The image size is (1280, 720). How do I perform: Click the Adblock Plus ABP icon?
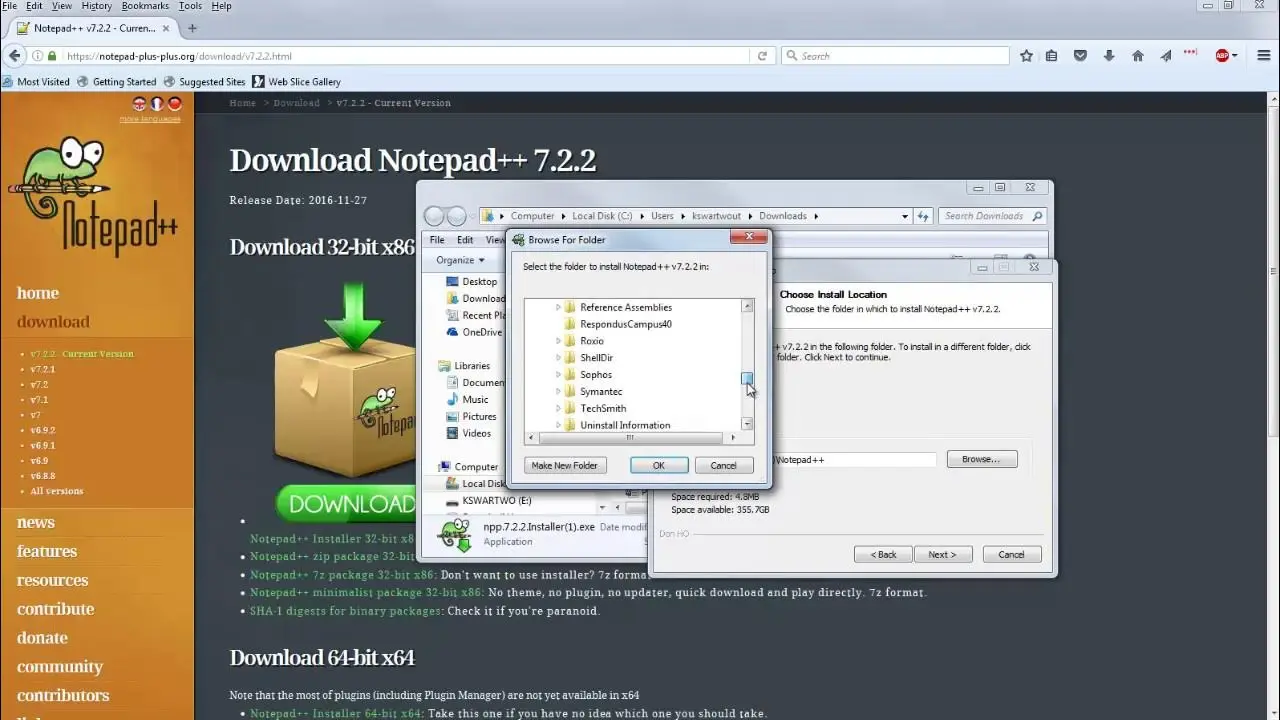(x=1222, y=56)
